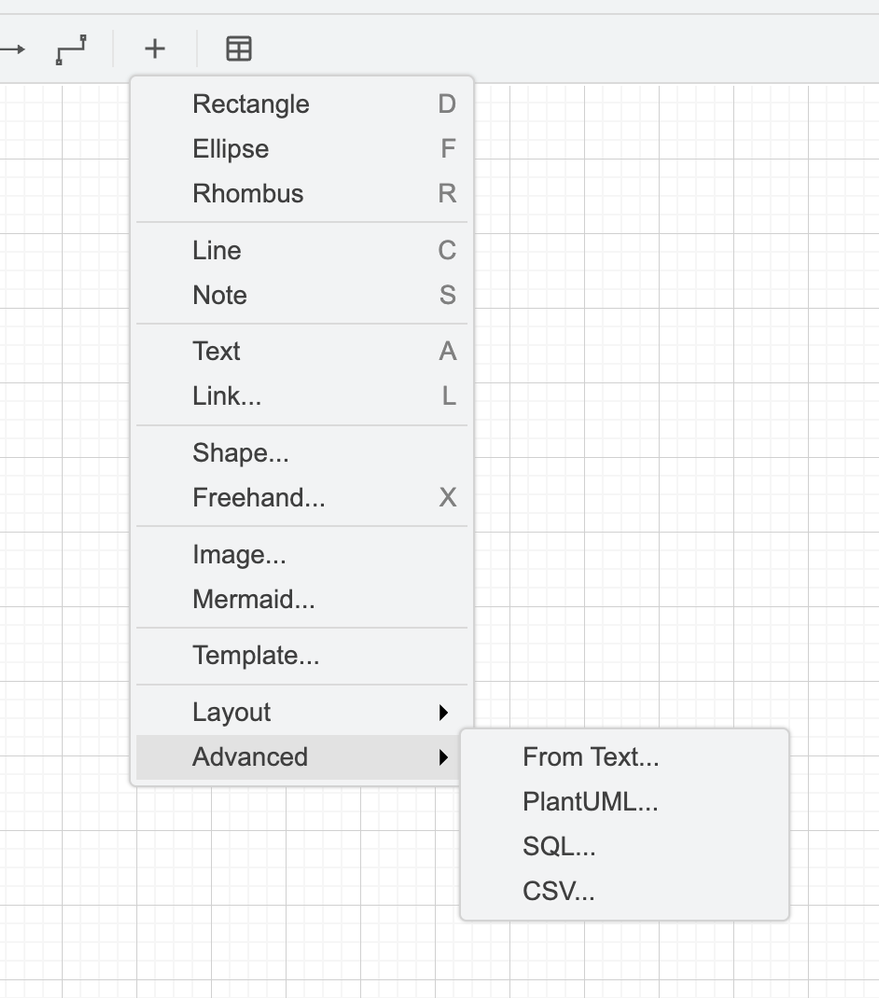Expand the Layout submenu

pyautogui.click(x=232, y=712)
